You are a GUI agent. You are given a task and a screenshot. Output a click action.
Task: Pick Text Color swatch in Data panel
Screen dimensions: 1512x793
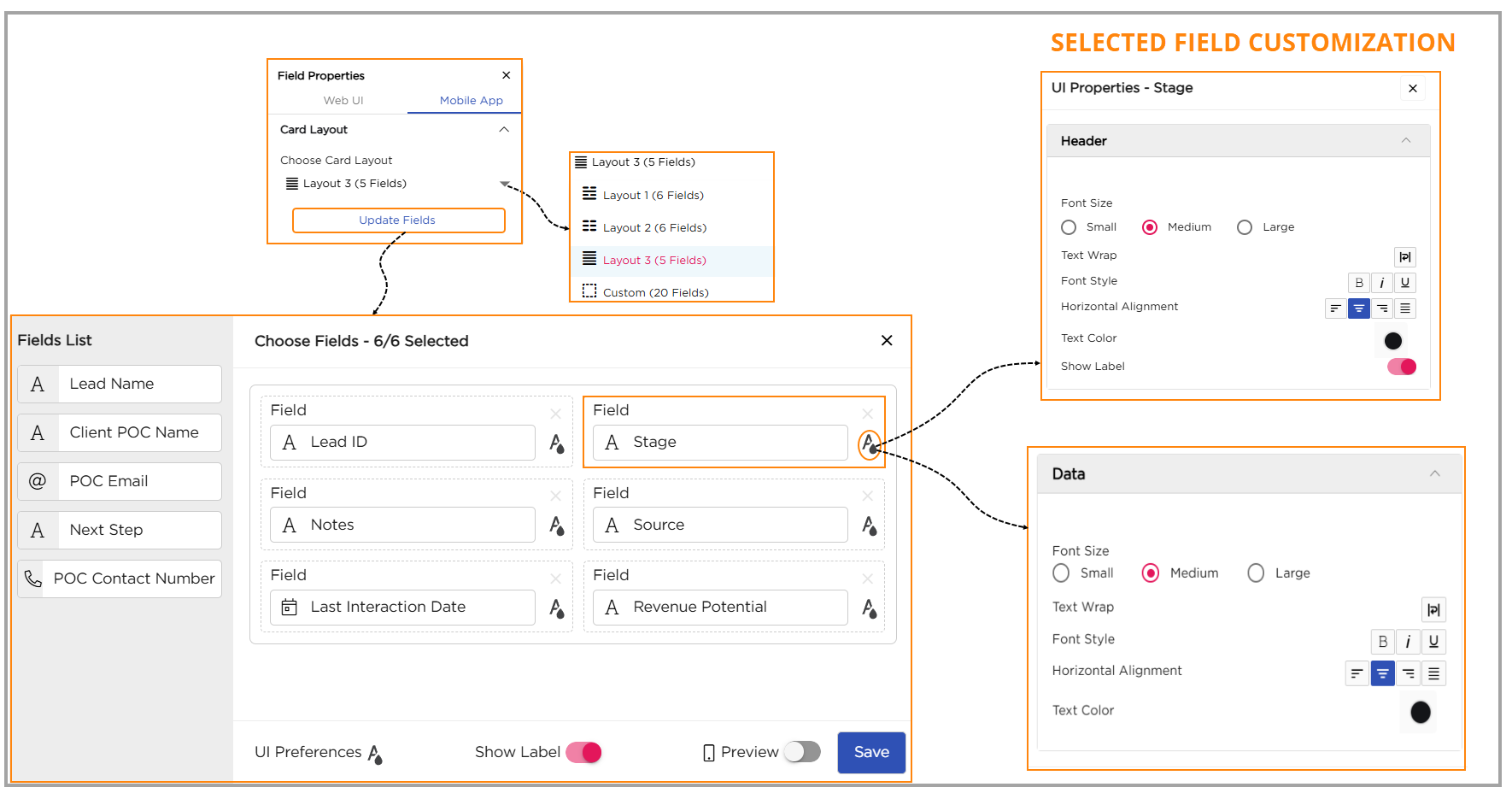point(1420,712)
